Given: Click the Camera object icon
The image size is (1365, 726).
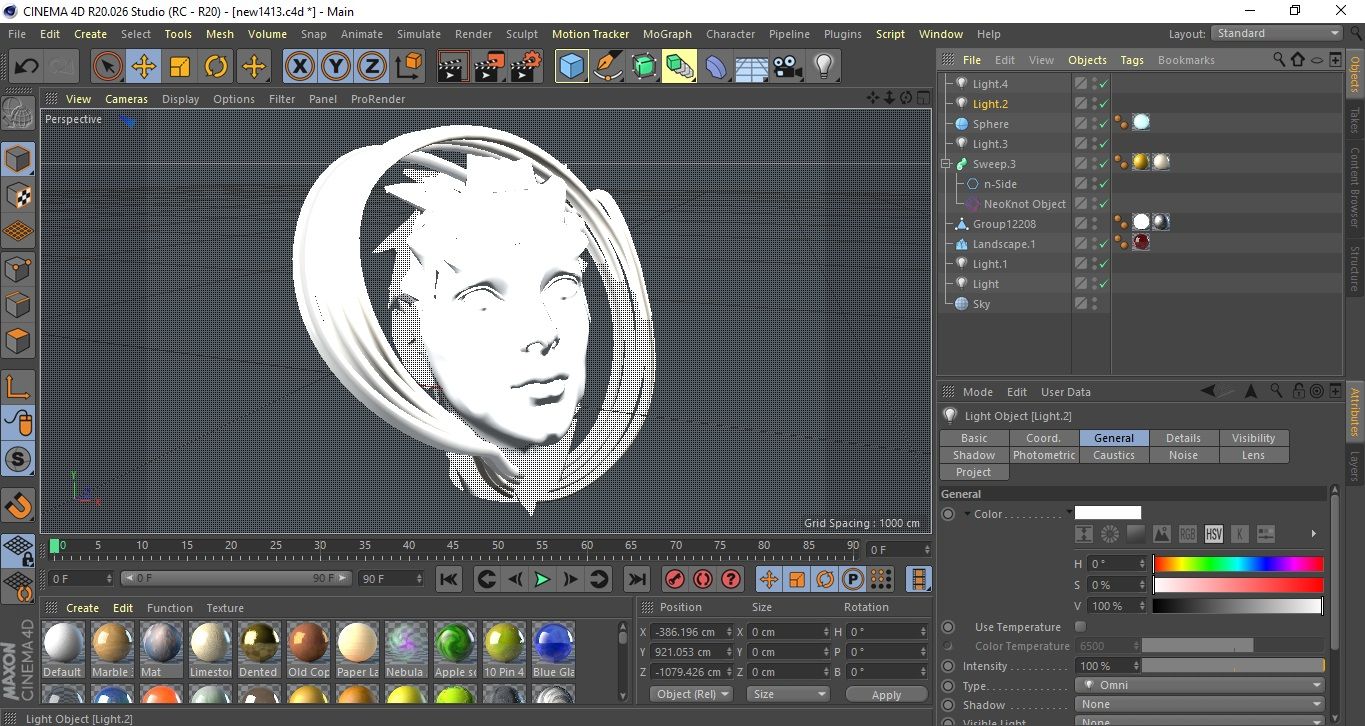Looking at the screenshot, I should [788, 67].
